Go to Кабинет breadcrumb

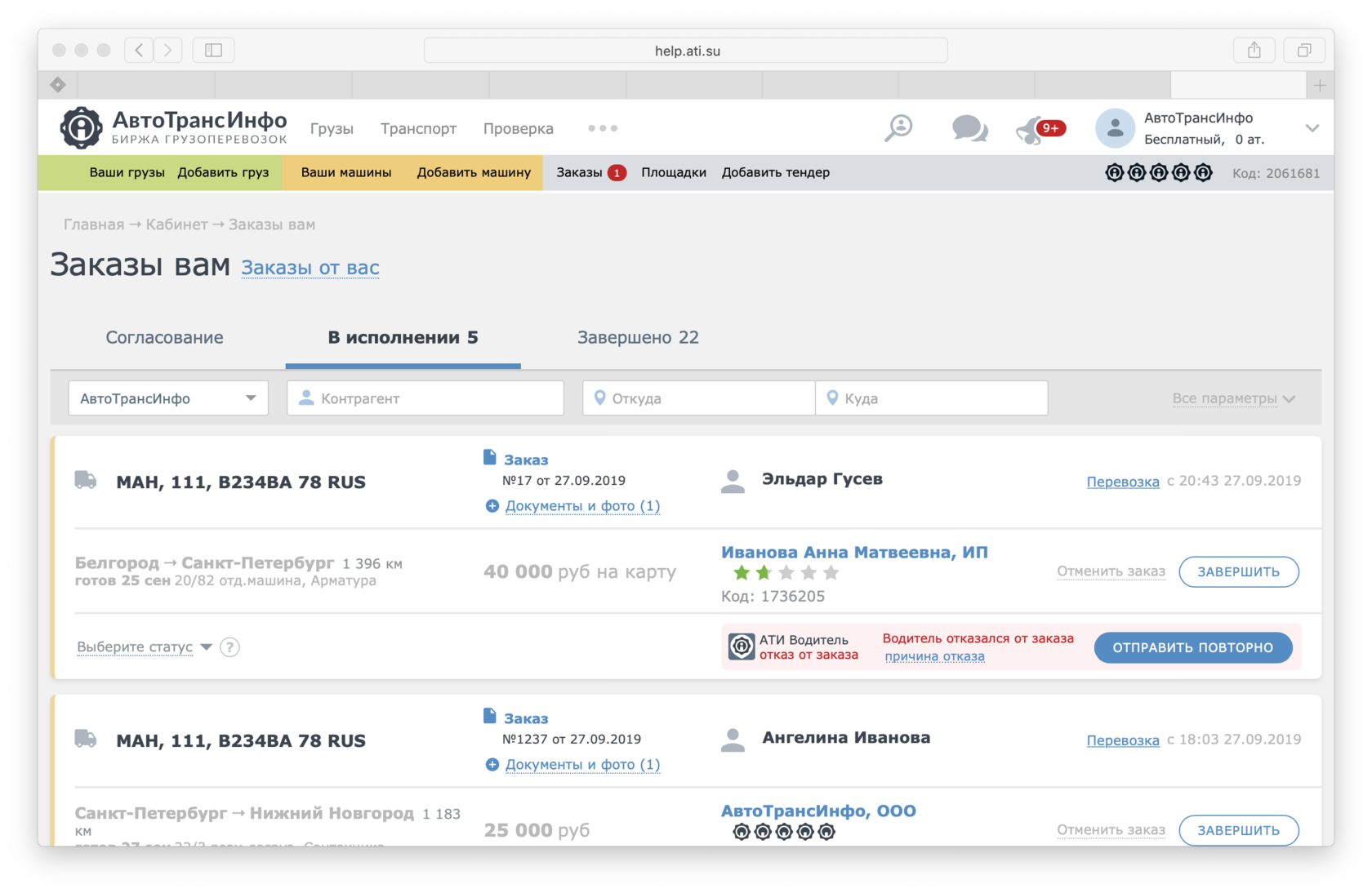(x=176, y=224)
